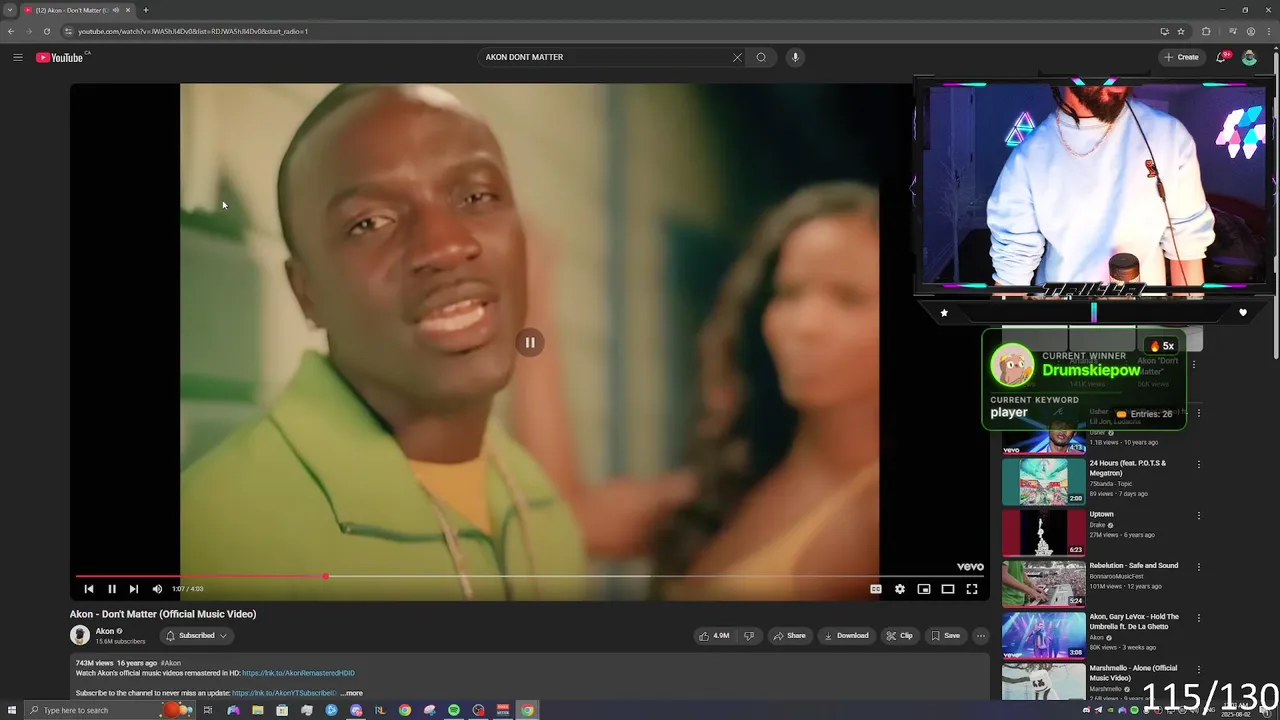Go to the YouTube home logo
This screenshot has width=1280, height=720.
coord(60,57)
